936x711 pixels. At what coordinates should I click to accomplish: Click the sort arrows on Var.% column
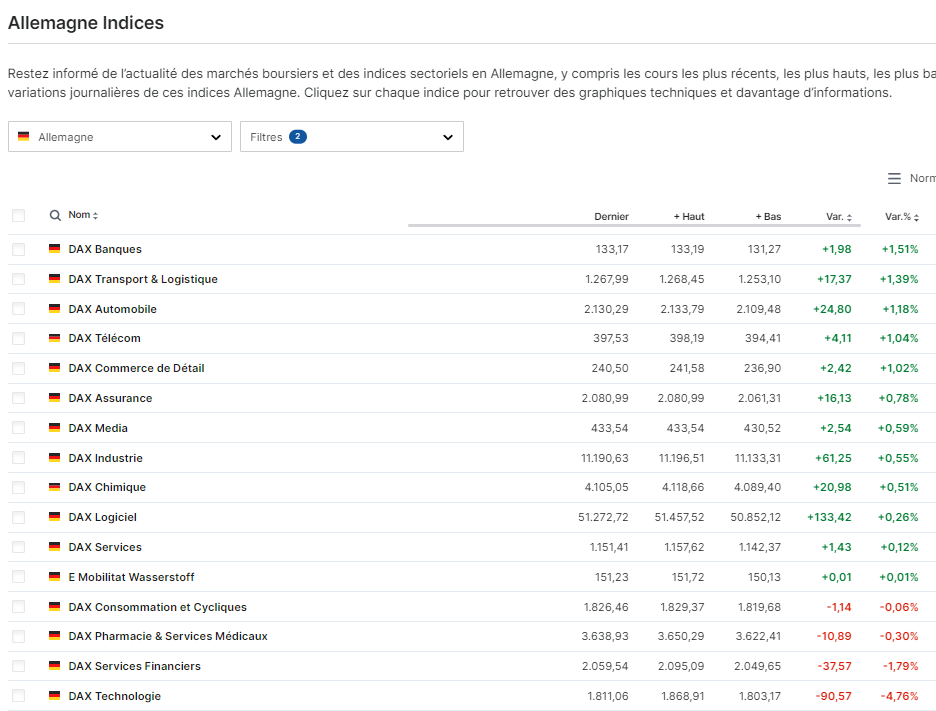916,217
